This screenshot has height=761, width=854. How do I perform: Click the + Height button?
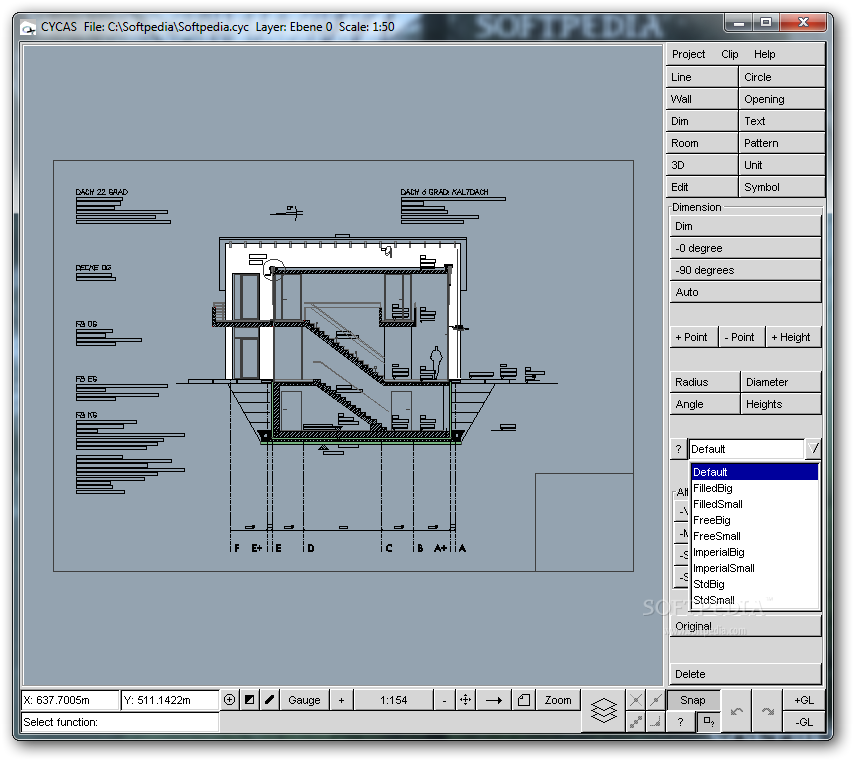point(793,337)
